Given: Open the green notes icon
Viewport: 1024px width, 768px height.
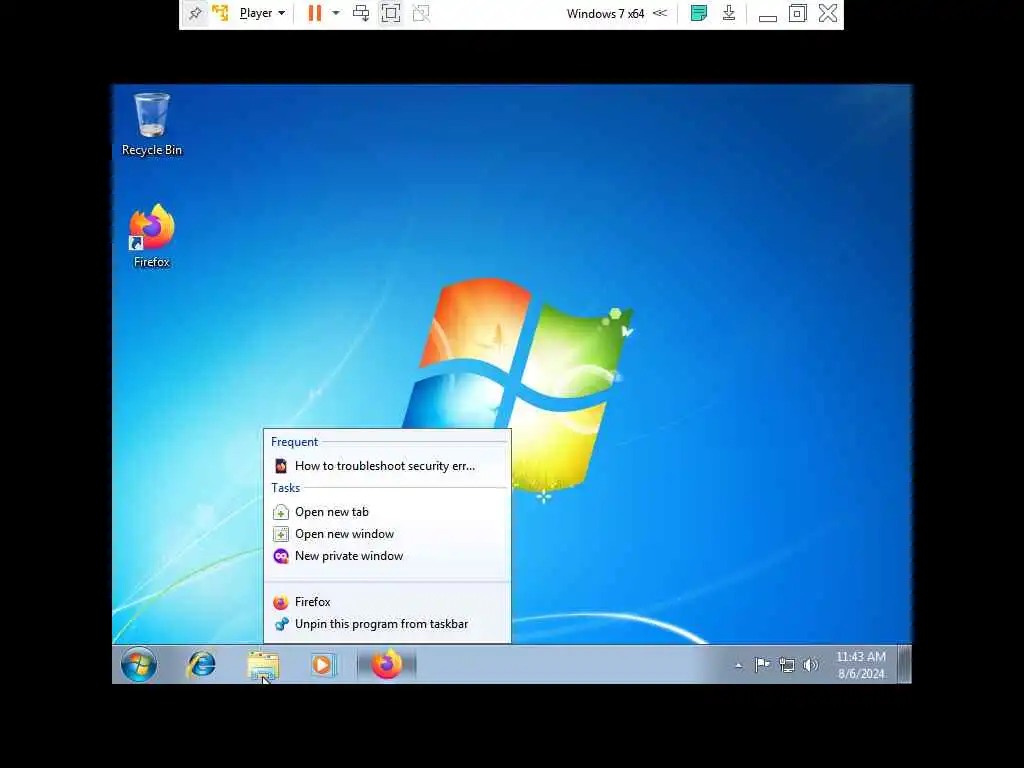Looking at the screenshot, I should pyautogui.click(x=698, y=13).
